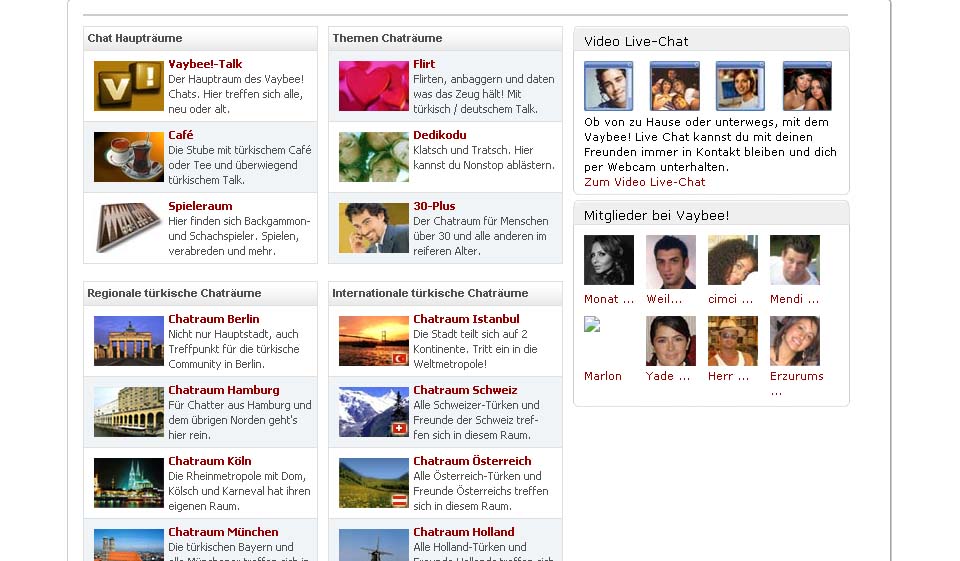Open the Café tea glass image
The height and width of the screenshot is (561, 960).
tap(129, 157)
